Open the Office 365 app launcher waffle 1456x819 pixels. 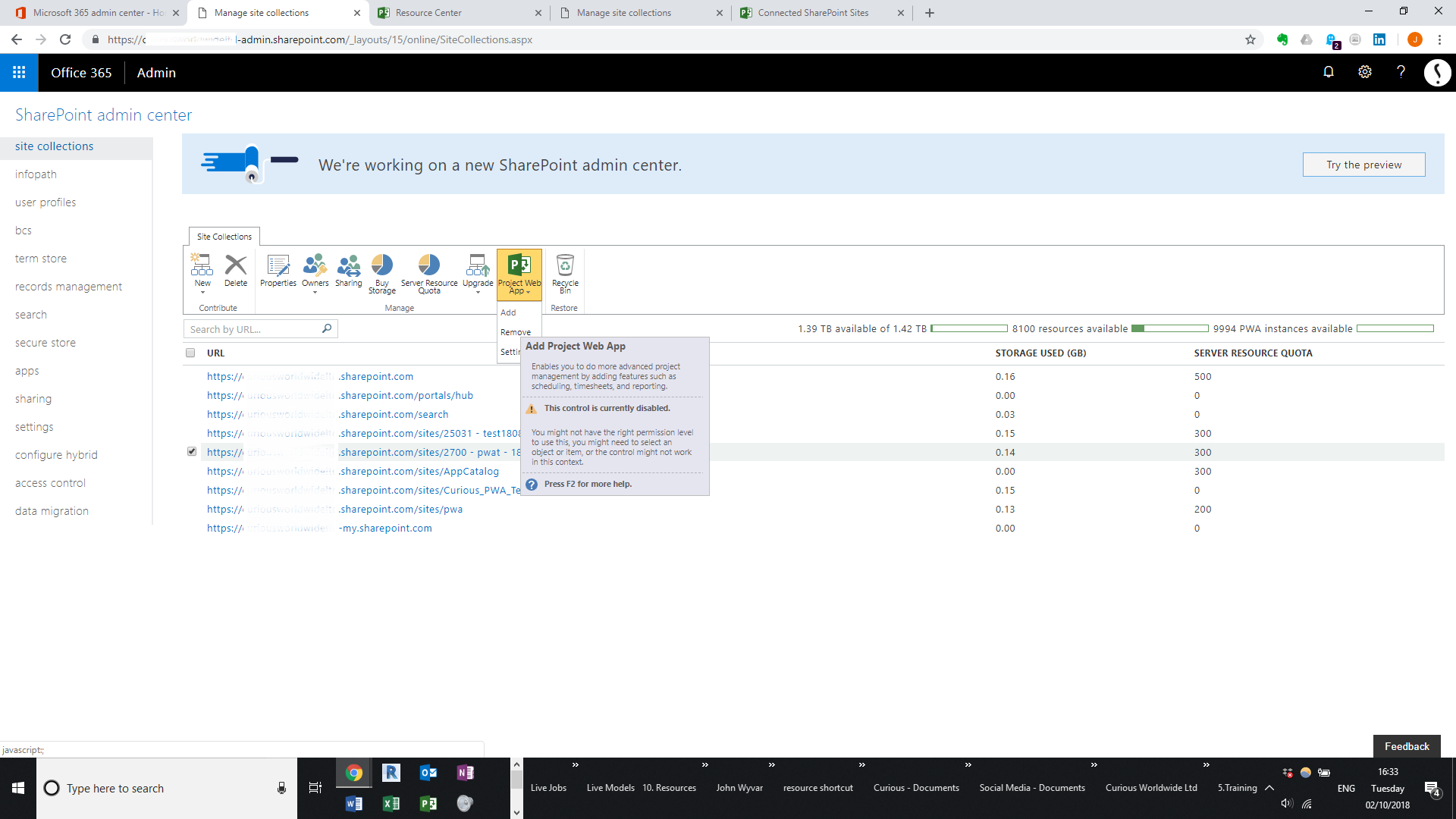pos(19,72)
